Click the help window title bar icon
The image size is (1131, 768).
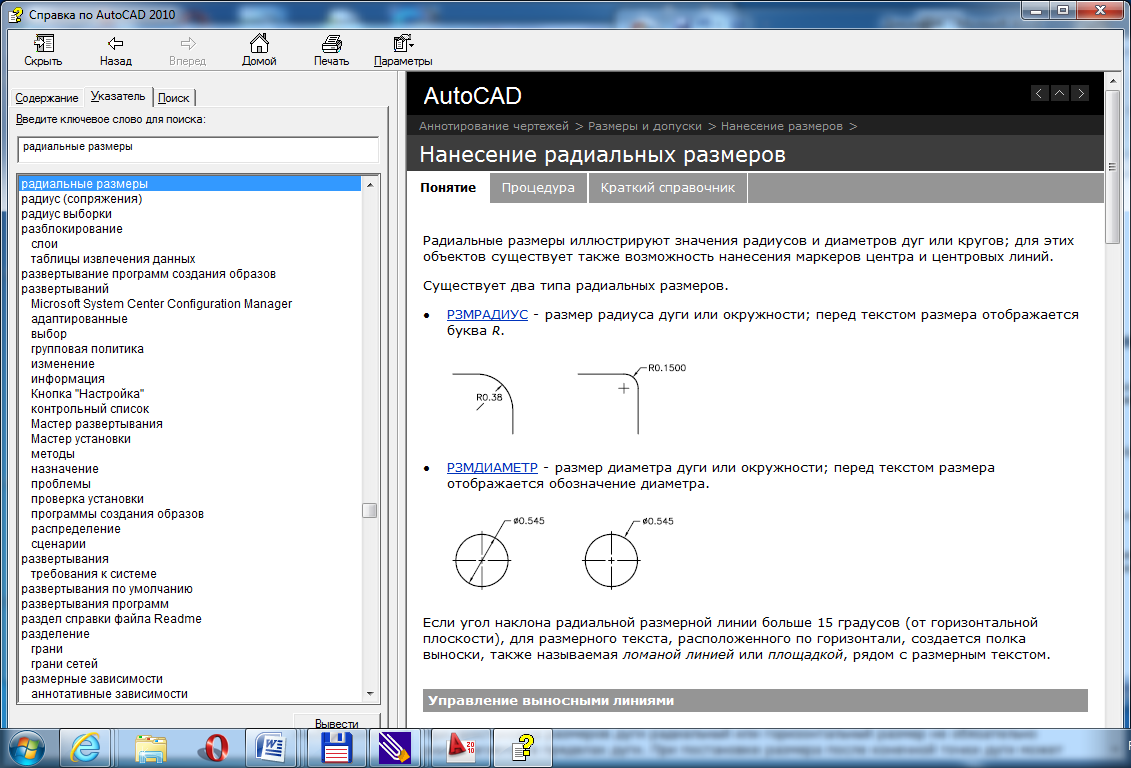coord(16,14)
